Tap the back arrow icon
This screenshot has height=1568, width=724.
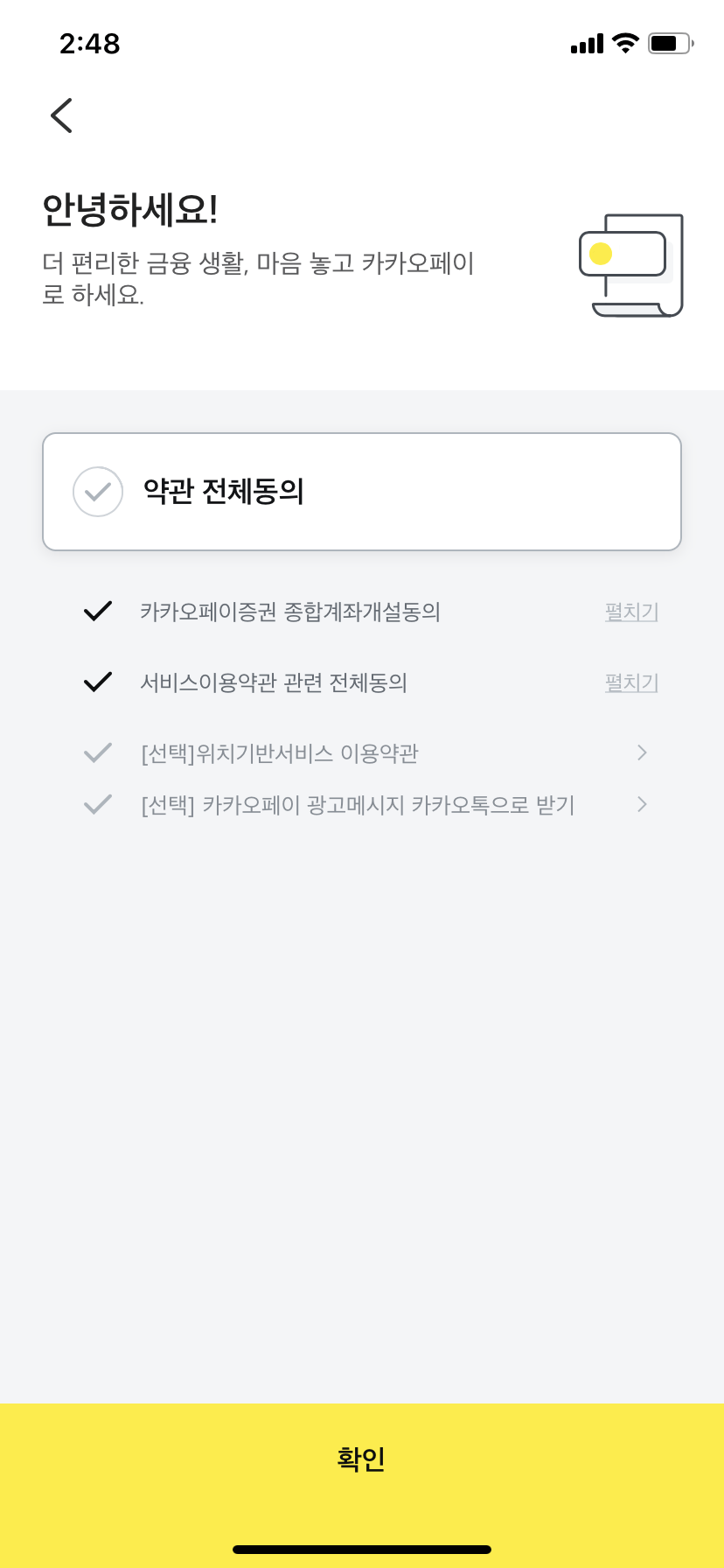click(61, 115)
